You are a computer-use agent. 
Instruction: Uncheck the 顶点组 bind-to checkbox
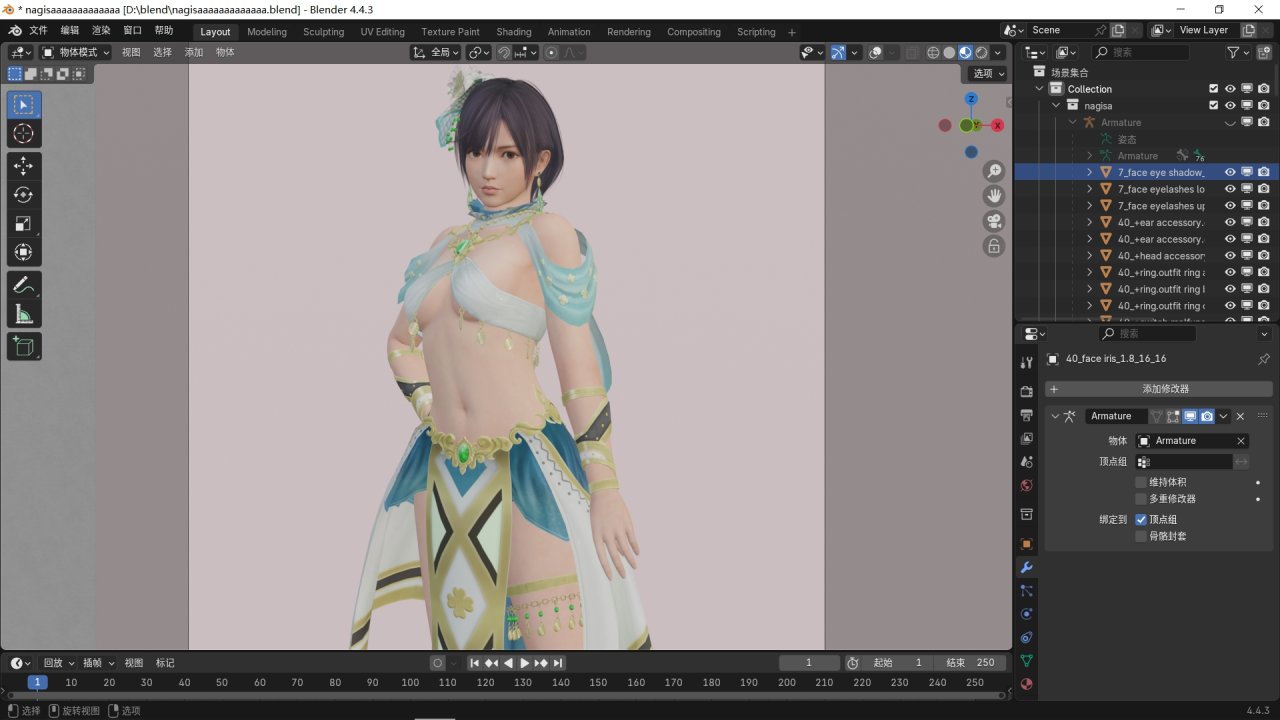pos(1141,520)
